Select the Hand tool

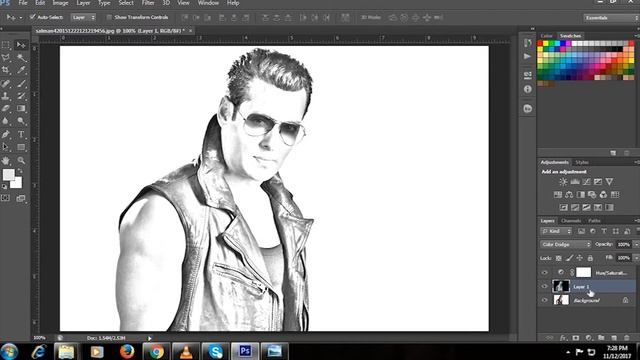[x=6, y=160]
